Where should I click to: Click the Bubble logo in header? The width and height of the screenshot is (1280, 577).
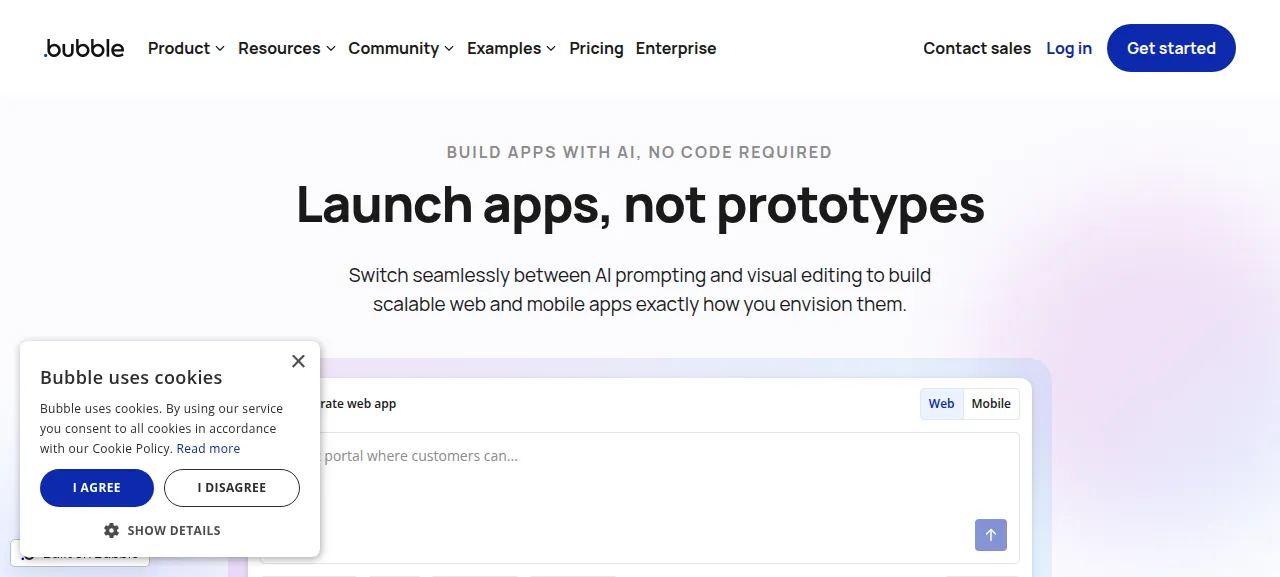tap(84, 48)
